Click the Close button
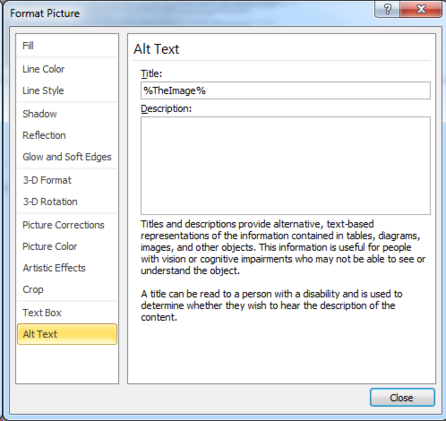This screenshot has width=446, height=421. (x=402, y=397)
